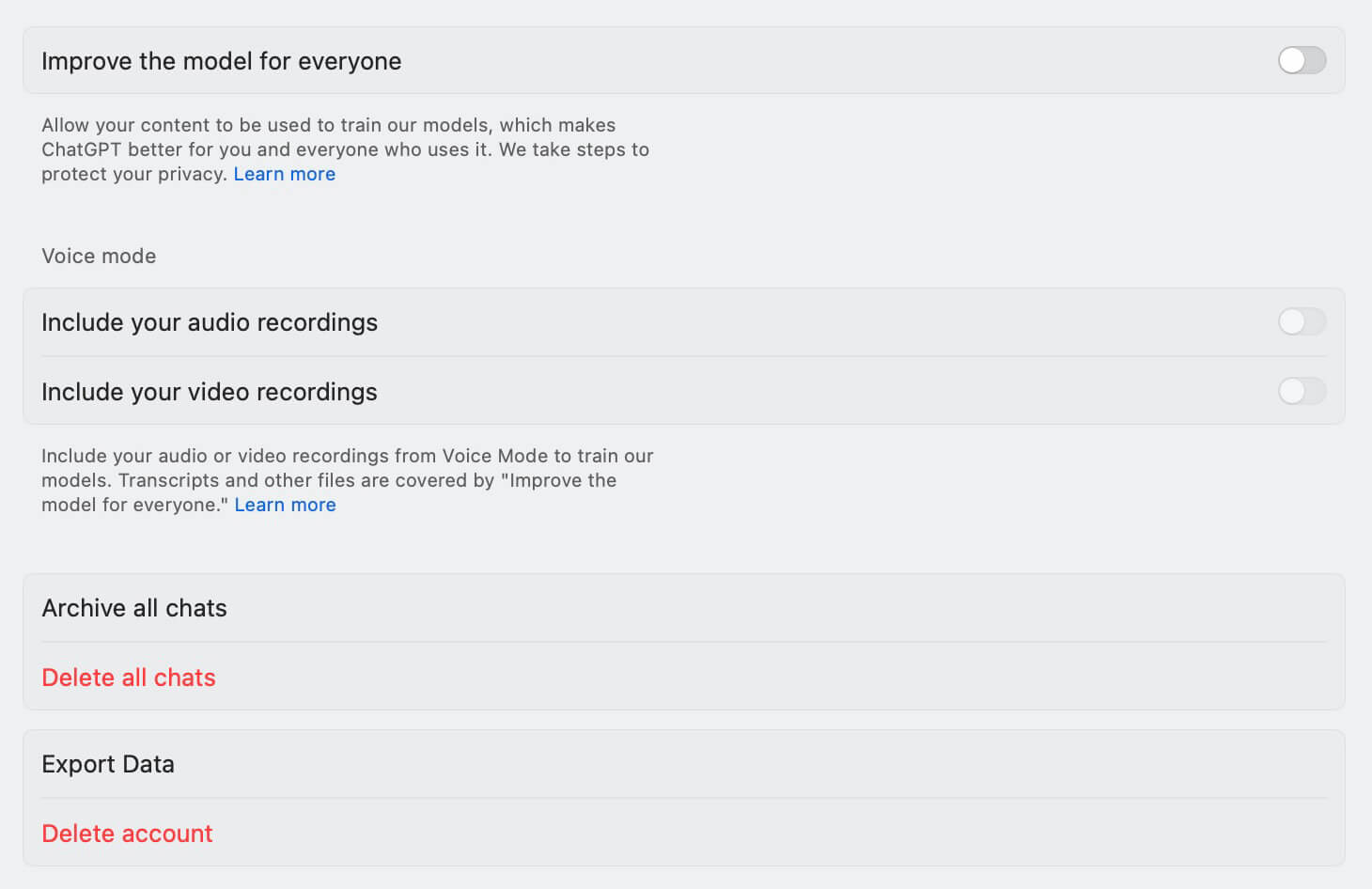
Task: Select the Include your video recordings label text
Action: point(209,392)
